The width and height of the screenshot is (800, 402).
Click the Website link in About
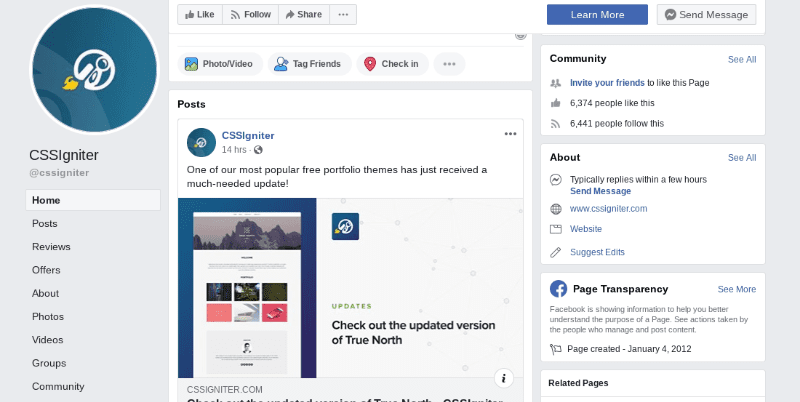(x=586, y=229)
